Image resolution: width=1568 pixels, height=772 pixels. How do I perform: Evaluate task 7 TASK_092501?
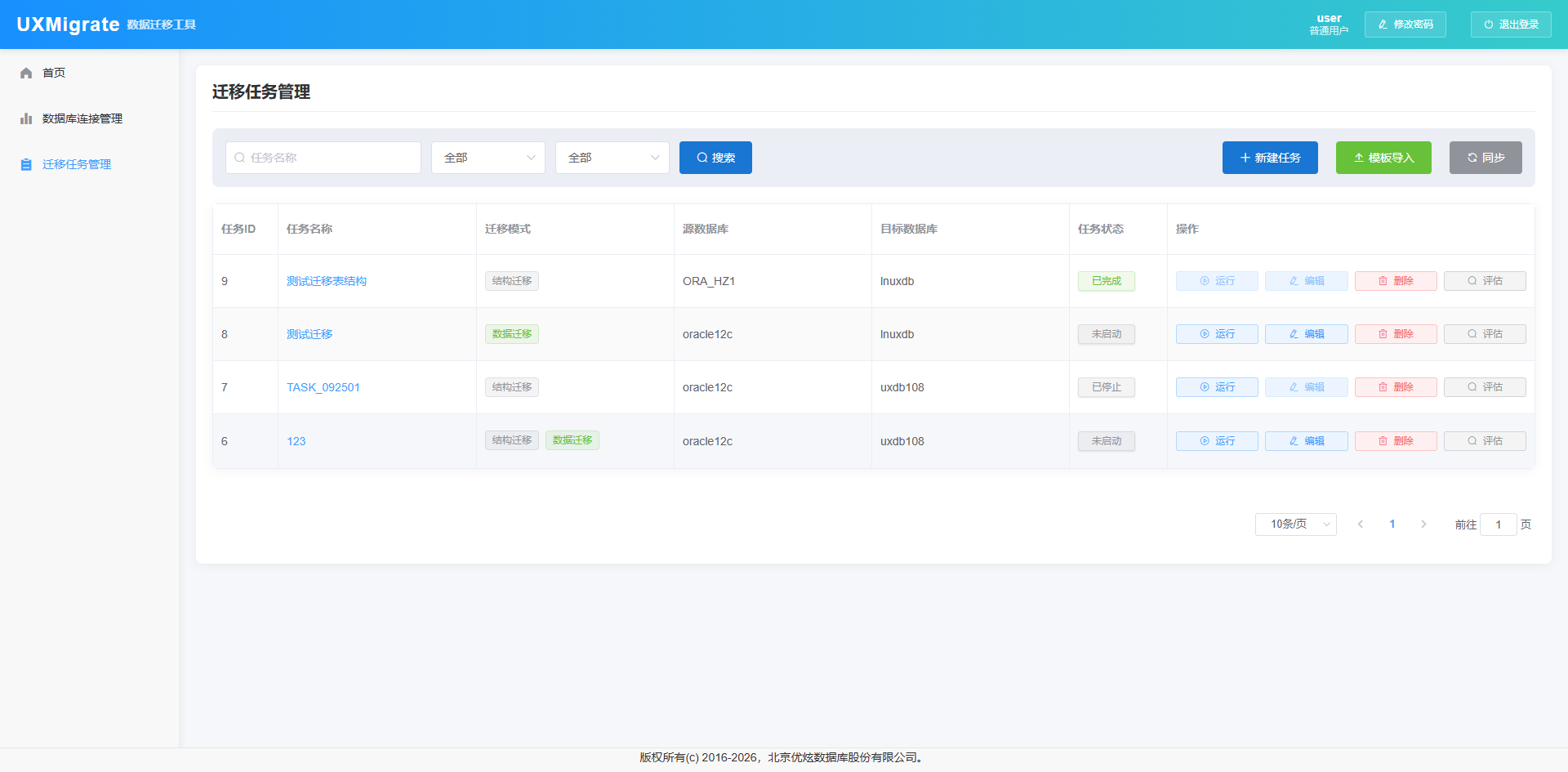click(1484, 387)
